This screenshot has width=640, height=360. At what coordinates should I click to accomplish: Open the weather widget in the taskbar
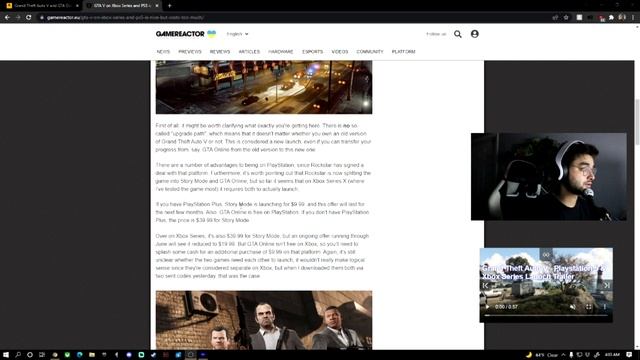point(542,355)
